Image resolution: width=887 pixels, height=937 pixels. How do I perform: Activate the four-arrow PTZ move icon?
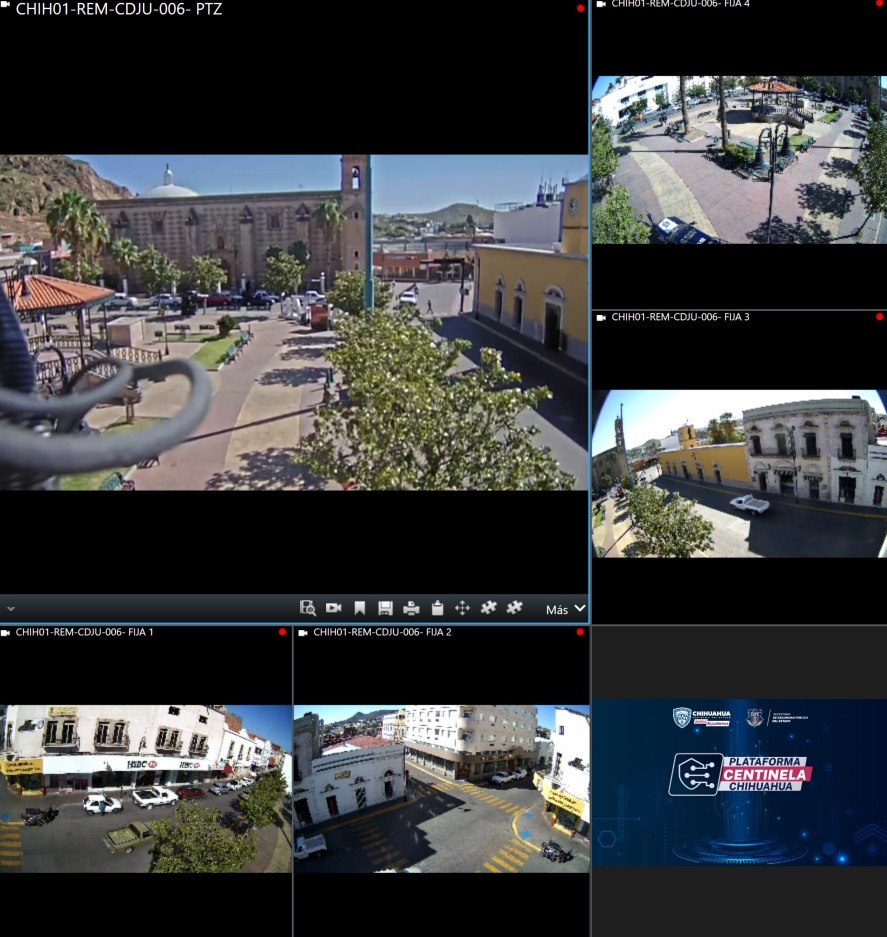click(462, 608)
